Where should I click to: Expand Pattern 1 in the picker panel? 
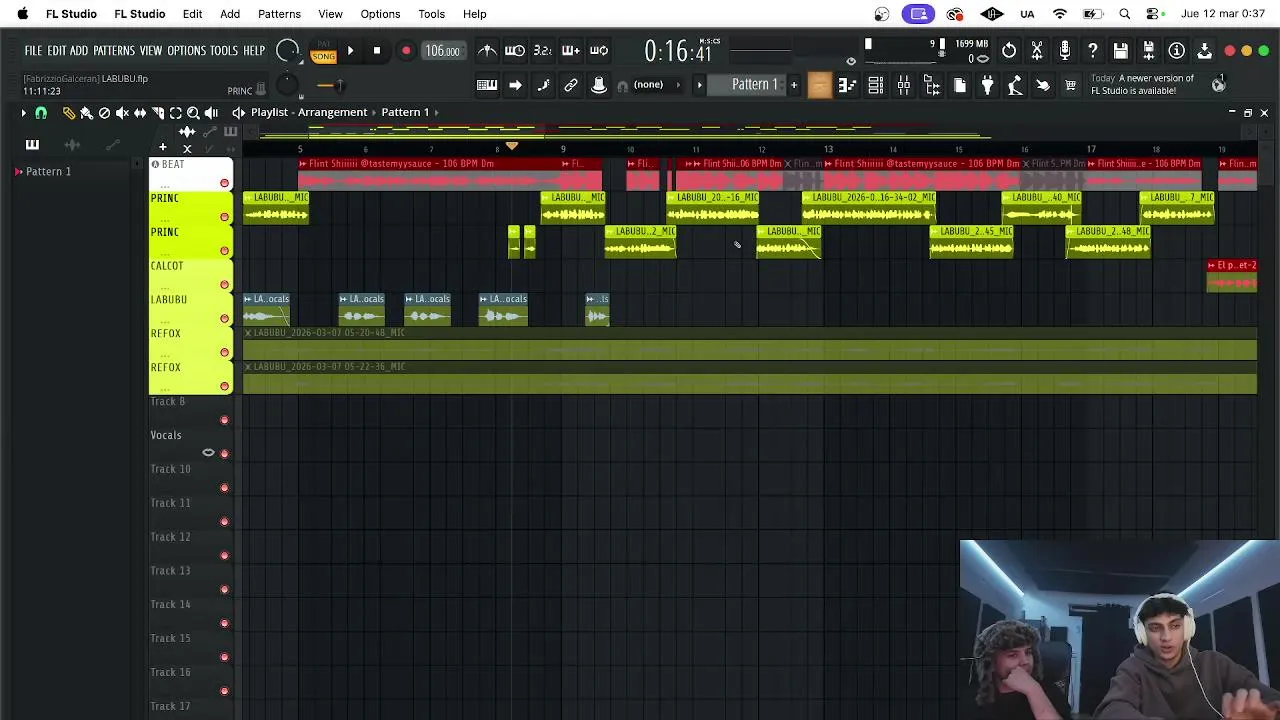18,172
